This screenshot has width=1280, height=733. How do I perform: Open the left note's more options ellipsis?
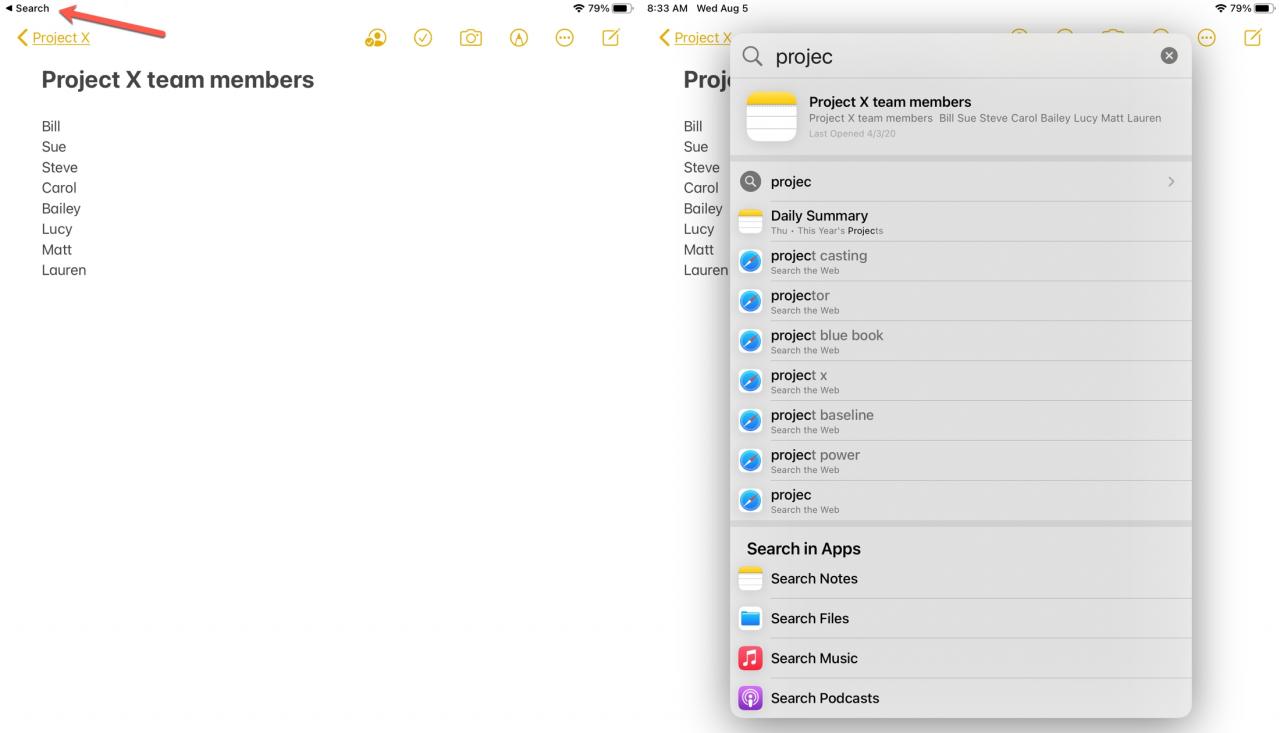tap(565, 38)
